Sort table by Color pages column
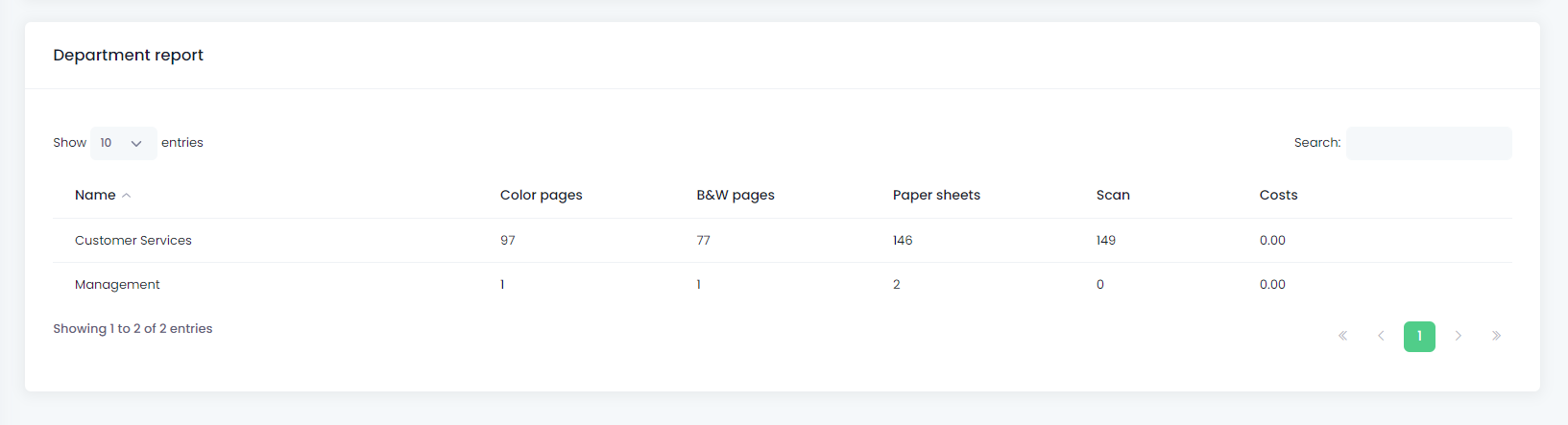Image resolution: width=1568 pixels, height=425 pixels. 541,195
